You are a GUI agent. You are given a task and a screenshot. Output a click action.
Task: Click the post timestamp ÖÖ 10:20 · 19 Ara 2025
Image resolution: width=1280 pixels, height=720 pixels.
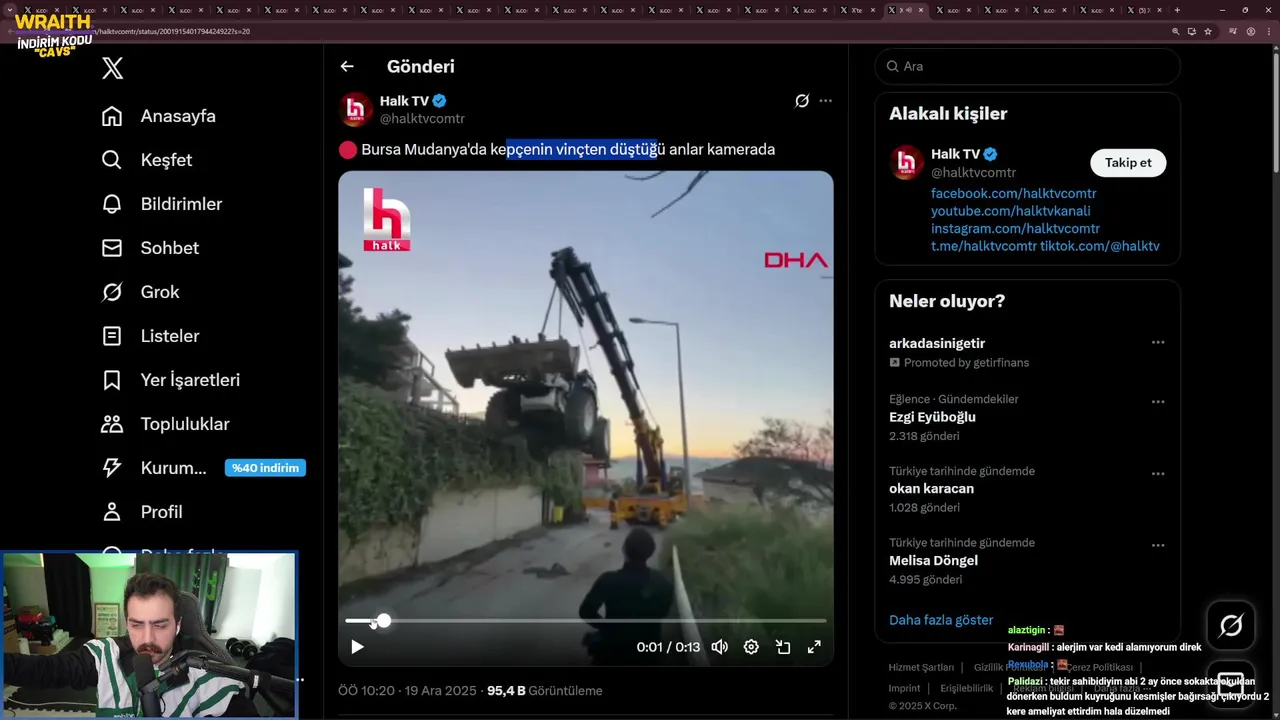click(407, 691)
